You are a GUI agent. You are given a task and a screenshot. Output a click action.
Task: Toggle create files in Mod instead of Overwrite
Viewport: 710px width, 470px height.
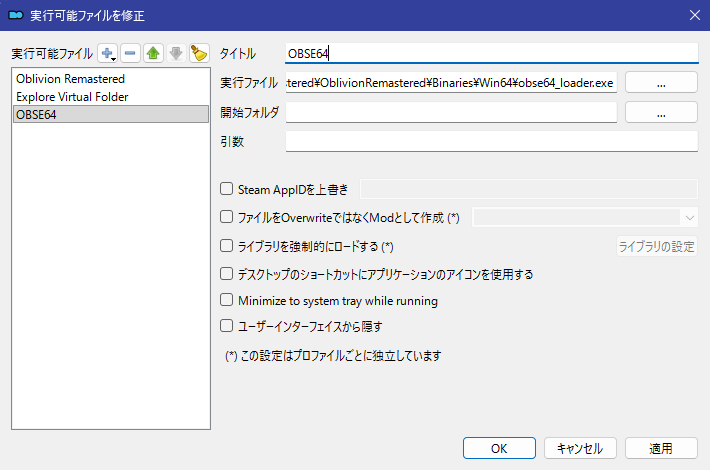pos(226,217)
